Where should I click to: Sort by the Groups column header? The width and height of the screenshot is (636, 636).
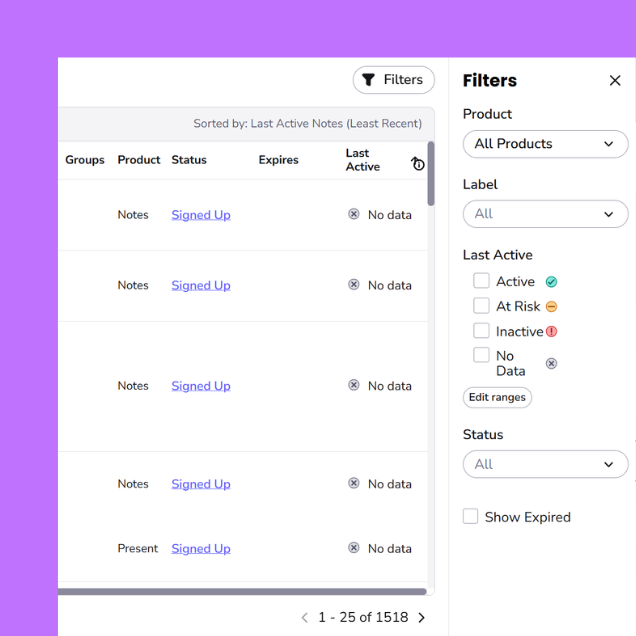point(85,160)
